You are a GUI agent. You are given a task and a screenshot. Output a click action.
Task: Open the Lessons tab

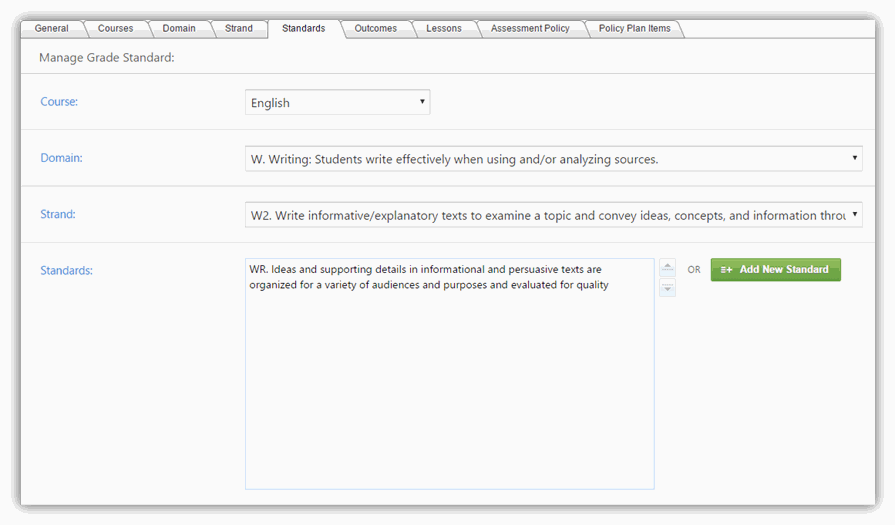click(443, 28)
